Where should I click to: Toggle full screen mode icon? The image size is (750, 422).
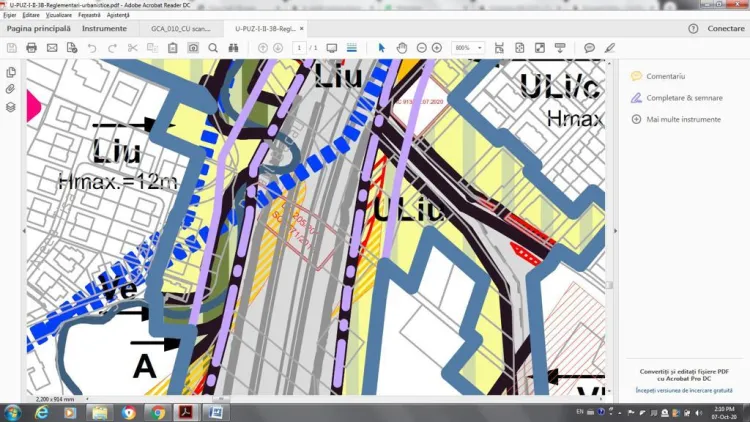point(540,48)
